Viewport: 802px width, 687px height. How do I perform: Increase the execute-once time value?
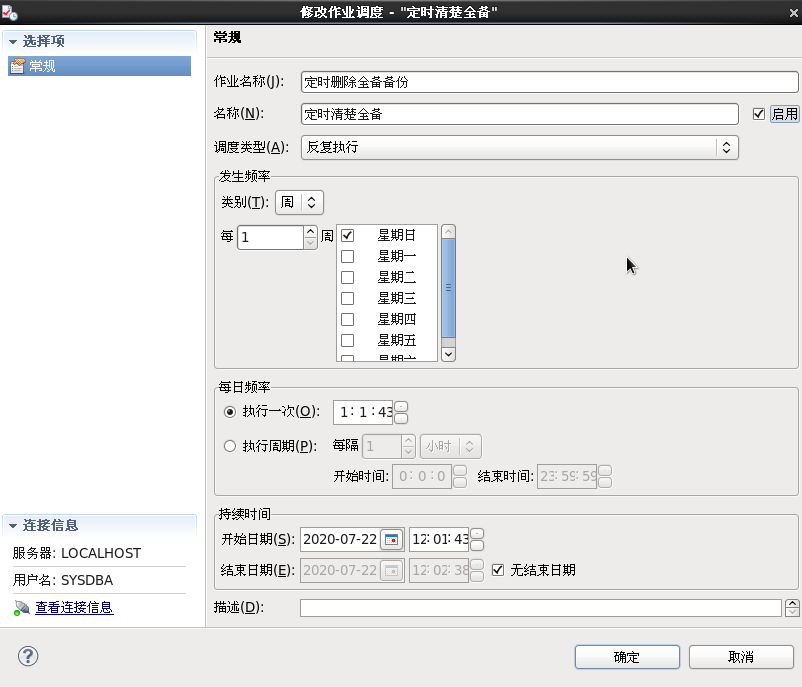[401, 406]
